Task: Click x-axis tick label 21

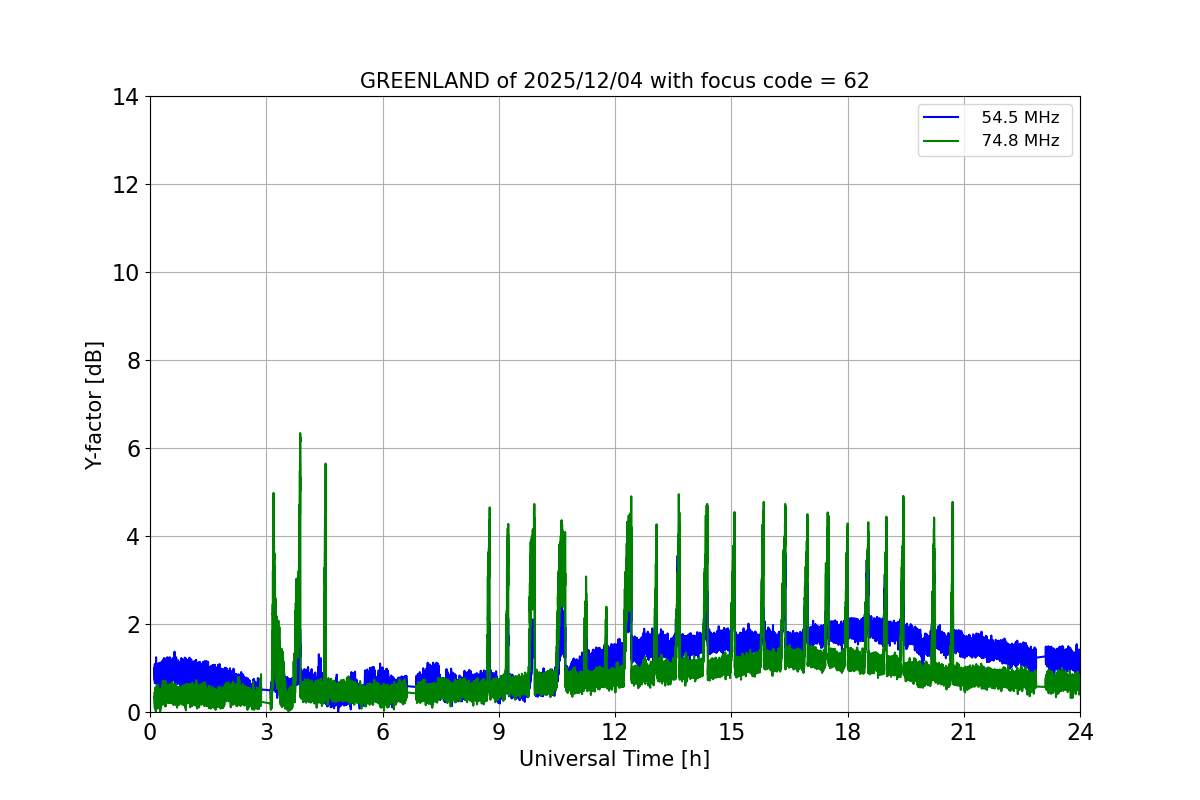Action: (964, 732)
